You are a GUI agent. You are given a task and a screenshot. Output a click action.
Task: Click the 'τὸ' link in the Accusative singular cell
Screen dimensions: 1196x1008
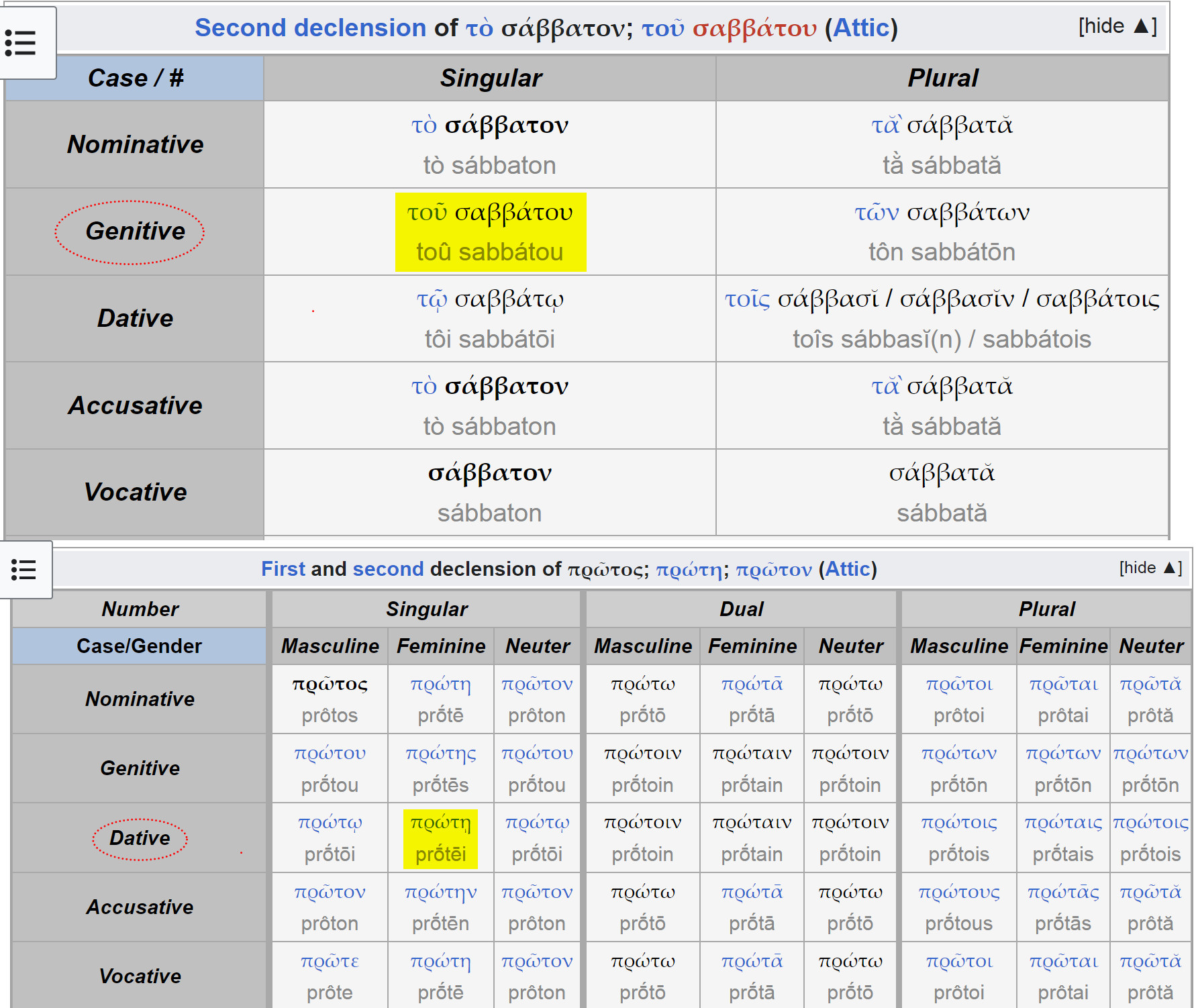click(423, 386)
